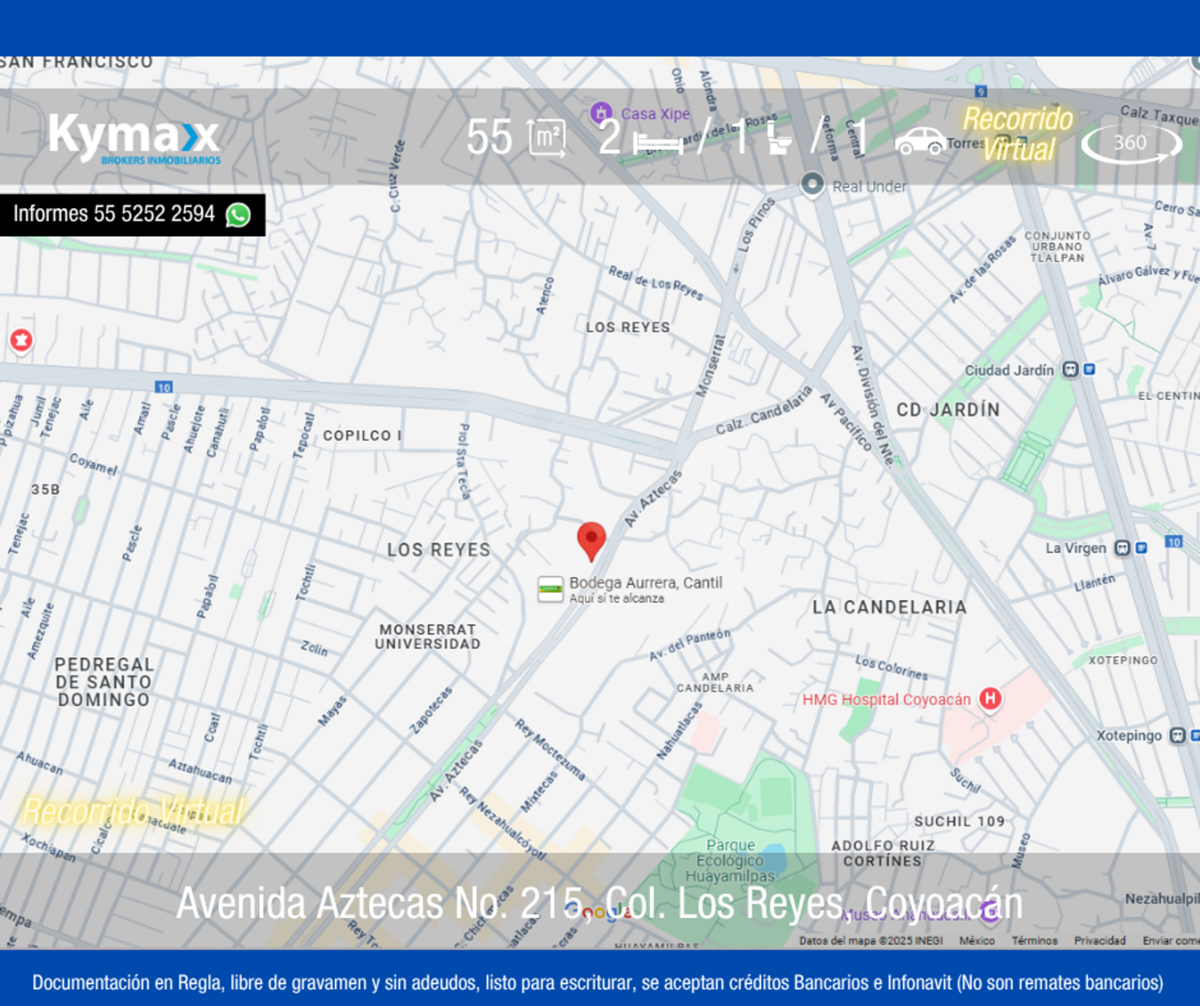Click the 'LA CANDELARIA' neighborhood label

point(889,607)
